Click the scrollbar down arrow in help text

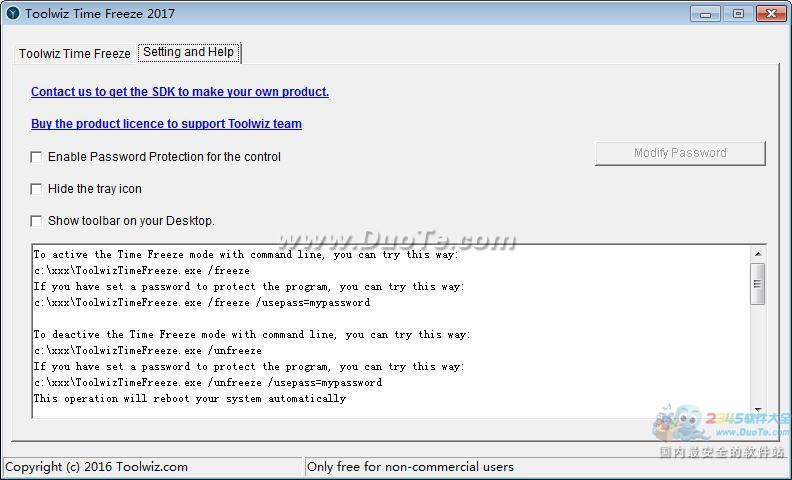(758, 410)
